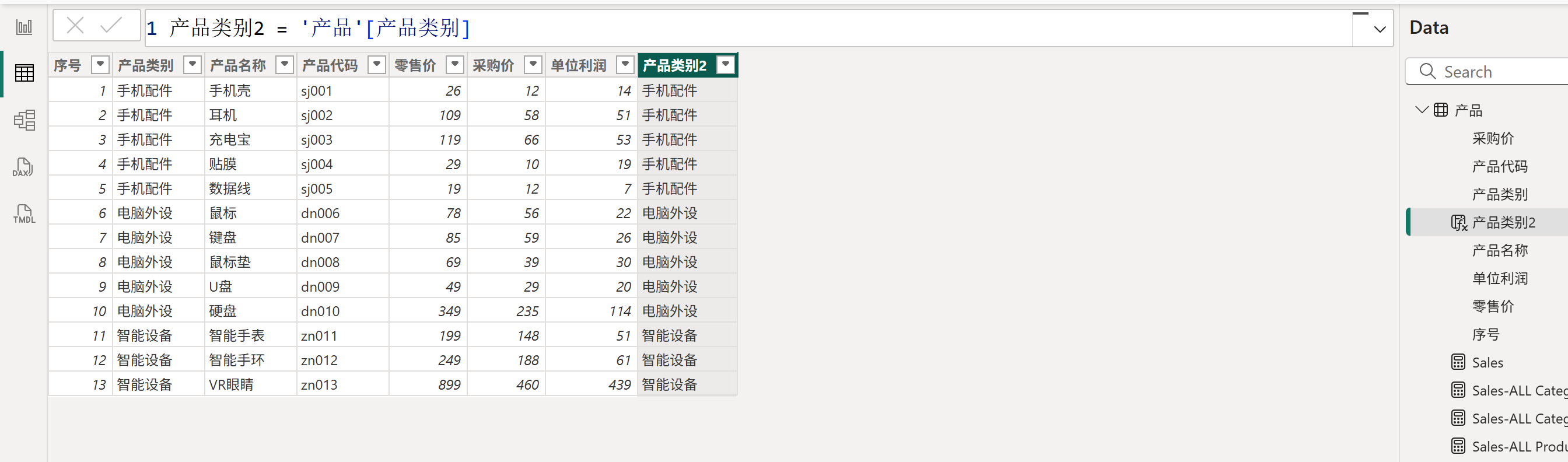Open filter dropdown for 产品名称 column
The image size is (1568, 462).
(x=284, y=64)
